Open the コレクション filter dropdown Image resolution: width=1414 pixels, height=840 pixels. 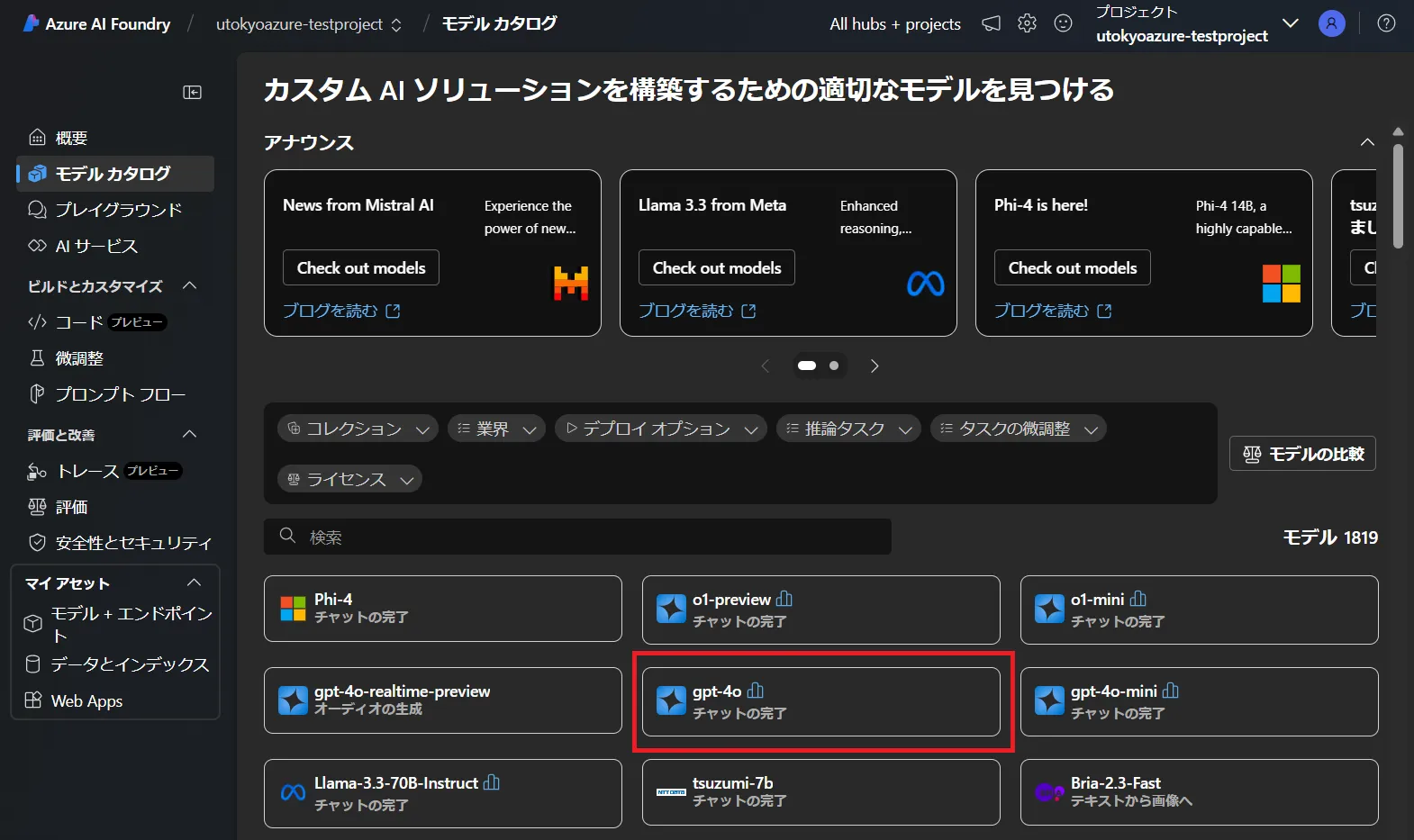coord(358,429)
